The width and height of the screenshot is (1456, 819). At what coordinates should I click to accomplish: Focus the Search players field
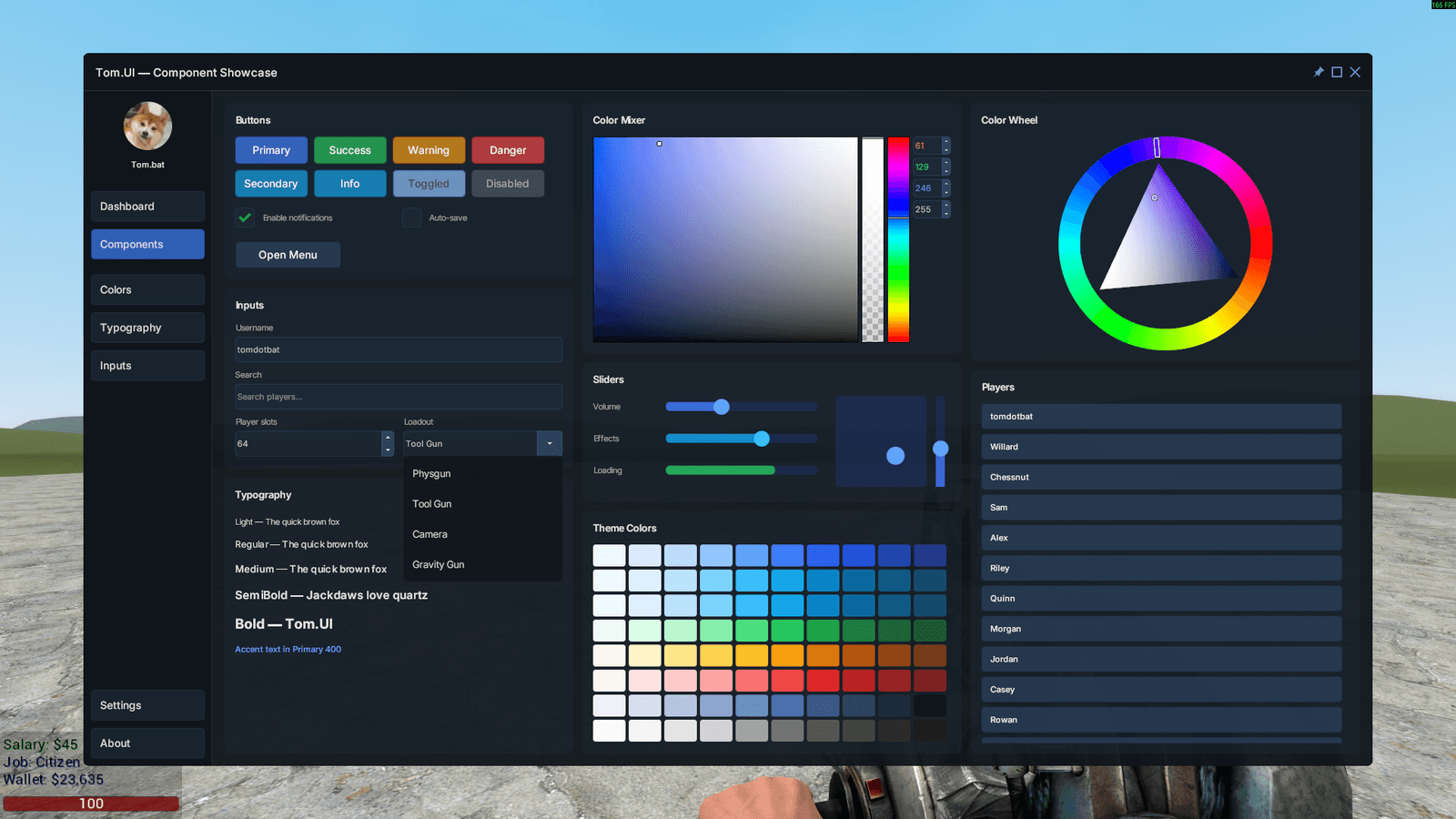[x=399, y=397]
